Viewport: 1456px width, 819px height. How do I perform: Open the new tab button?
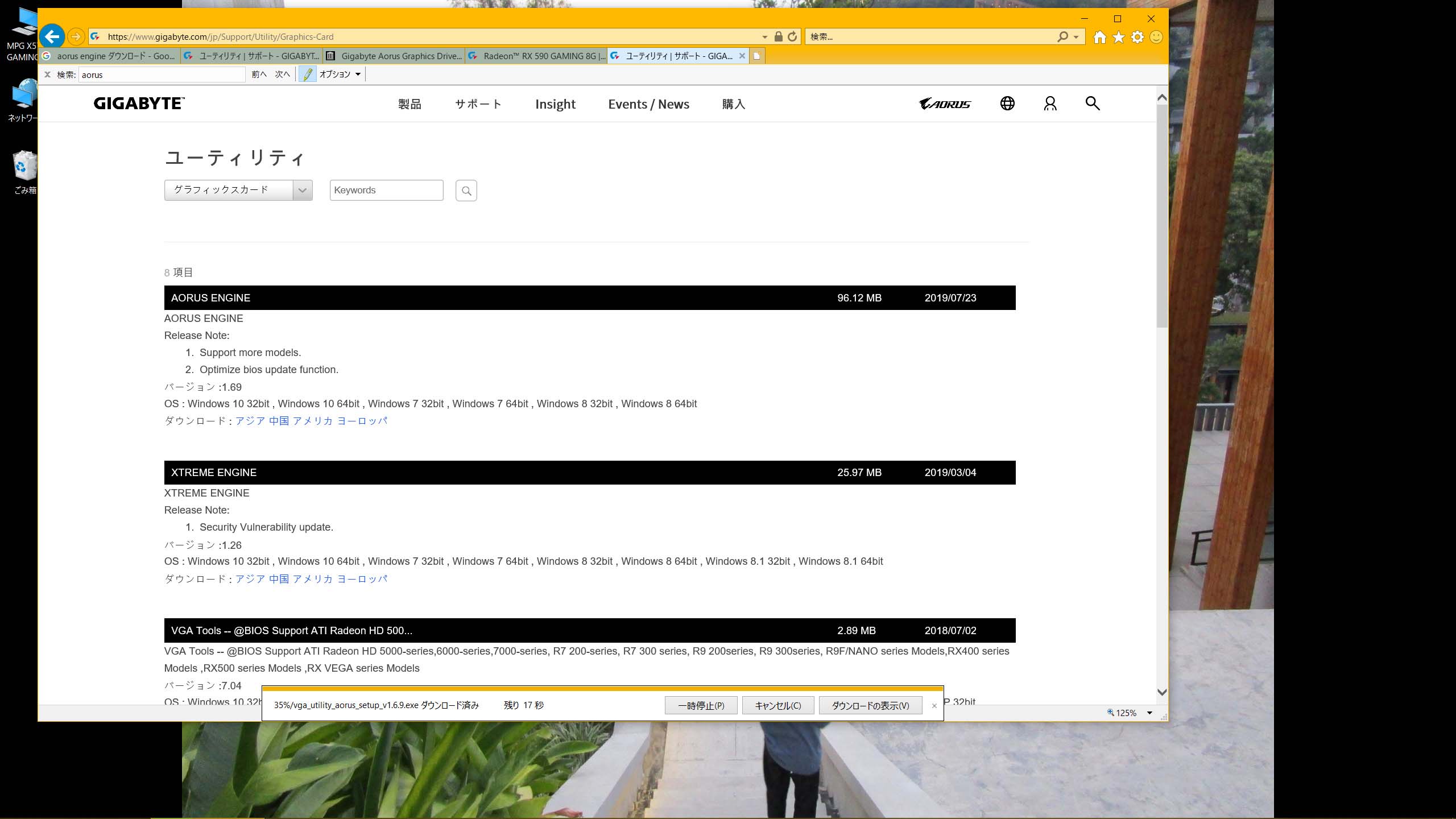point(757,56)
